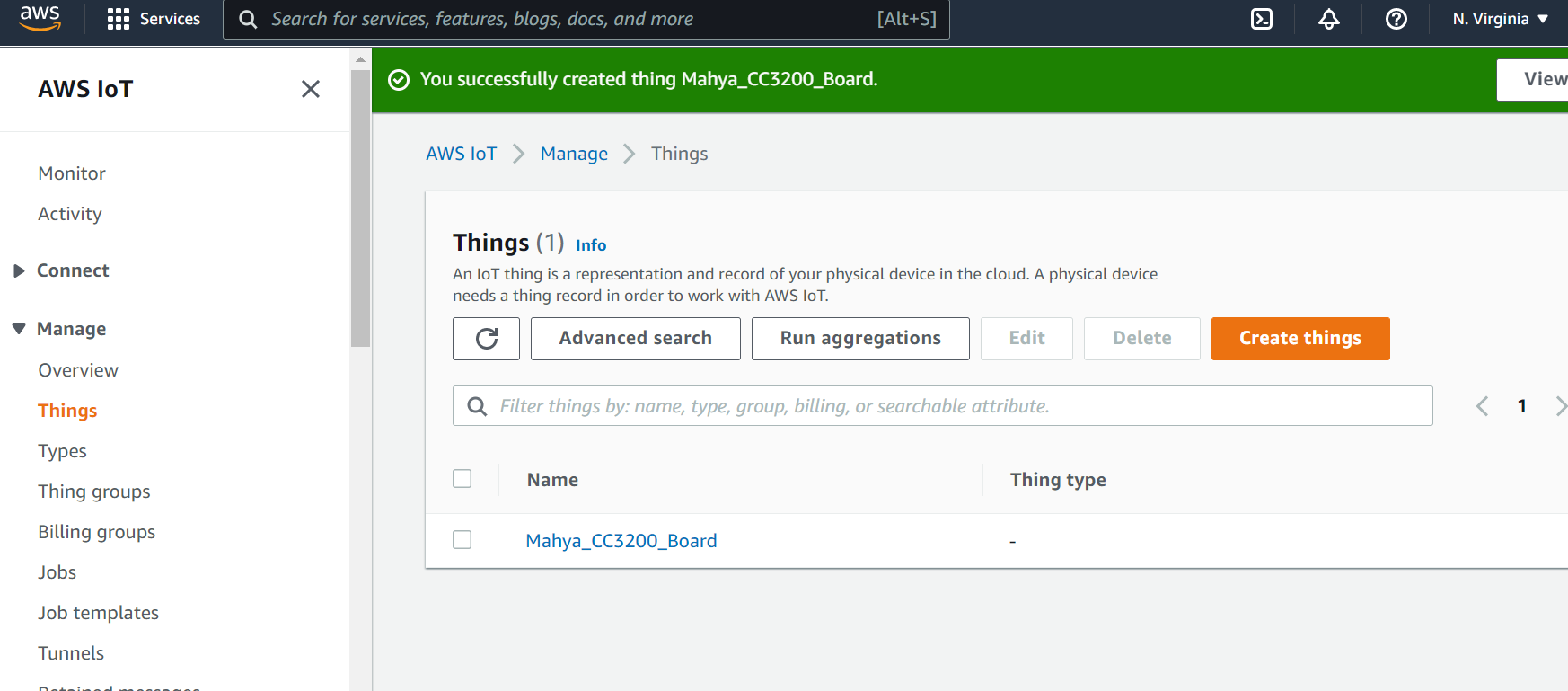
Task: Open the Info link next to Things
Action: (x=591, y=245)
